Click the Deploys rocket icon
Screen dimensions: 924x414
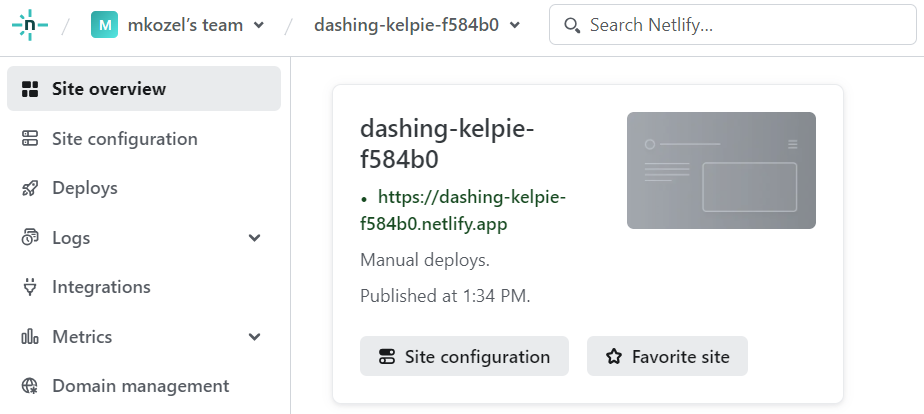click(x=30, y=188)
